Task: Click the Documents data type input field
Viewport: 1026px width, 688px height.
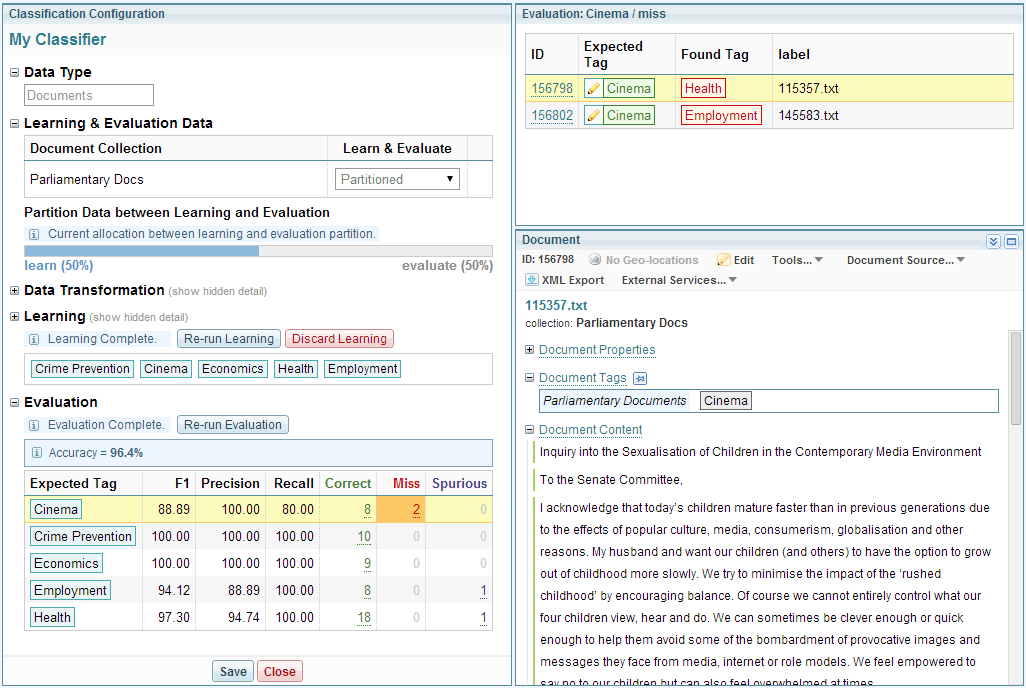Action: pos(89,96)
